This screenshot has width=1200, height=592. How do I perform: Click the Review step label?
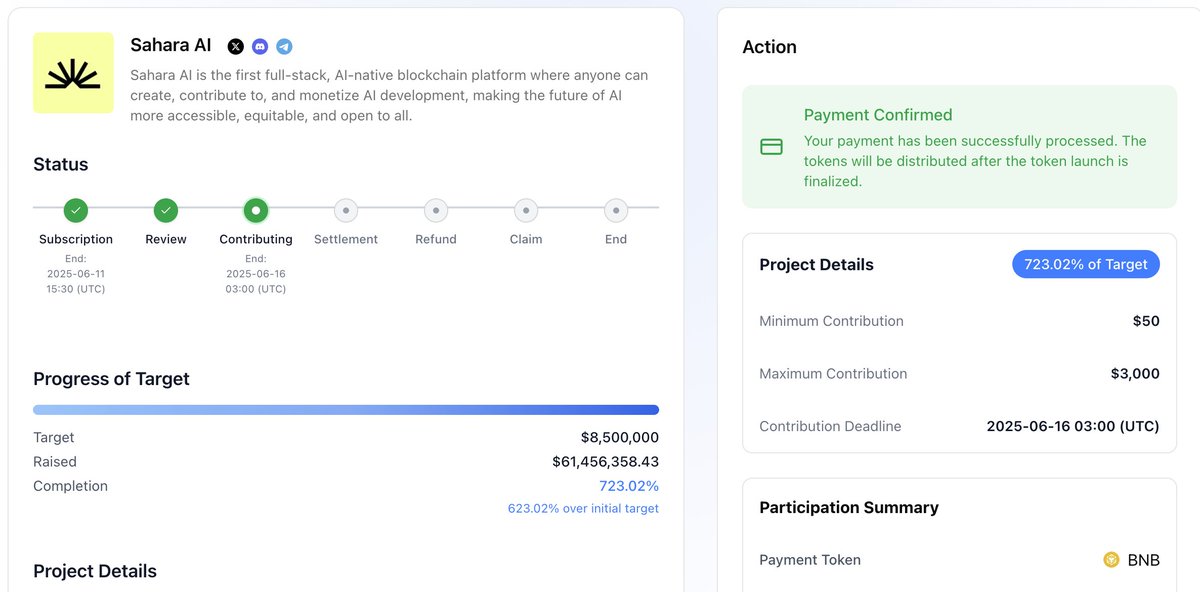(x=166, y=239)
